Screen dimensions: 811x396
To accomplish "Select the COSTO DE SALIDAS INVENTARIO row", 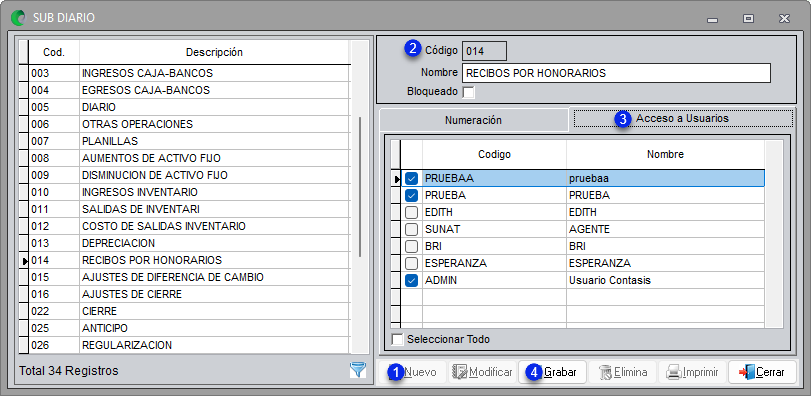I will click(x=189, y=226).
